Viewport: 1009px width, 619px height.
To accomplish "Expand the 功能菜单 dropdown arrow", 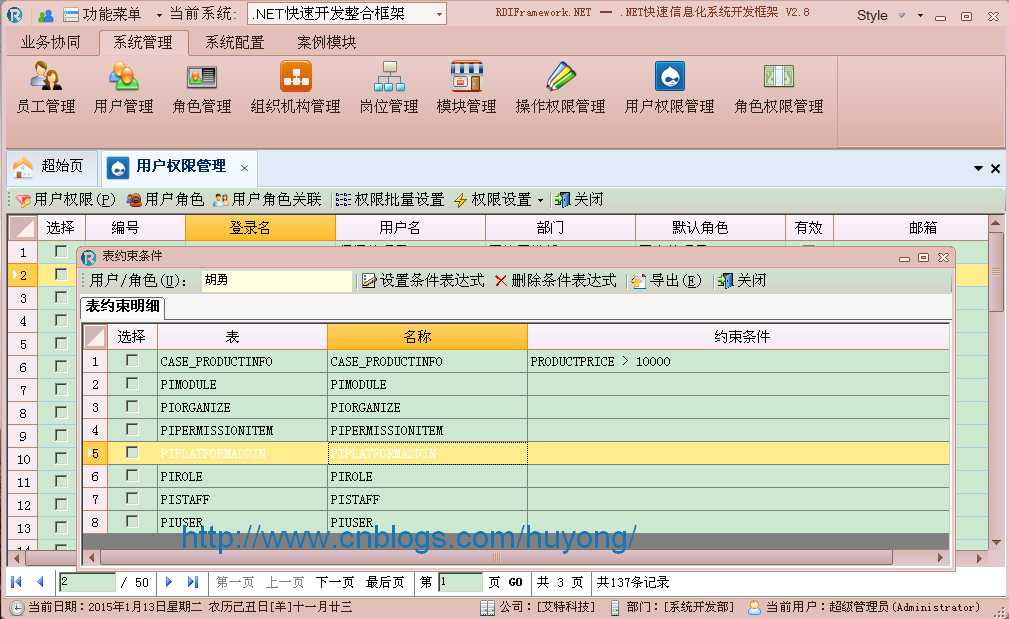I will pyautogui.click(x=159, y=15).
